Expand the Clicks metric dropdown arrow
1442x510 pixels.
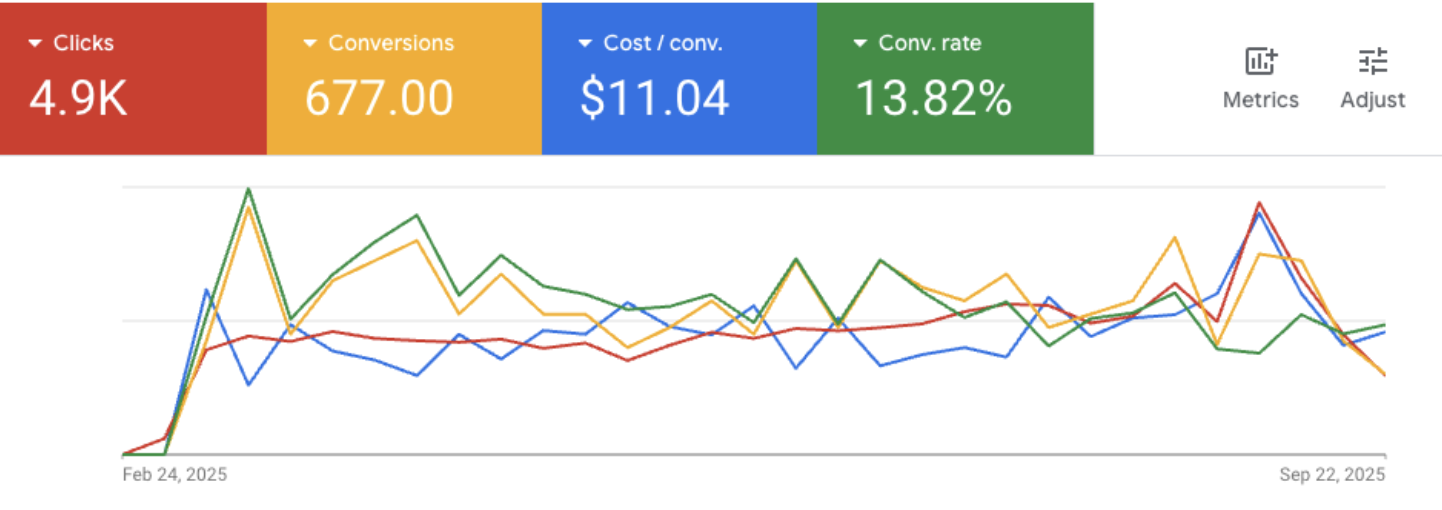click(35, 44)
